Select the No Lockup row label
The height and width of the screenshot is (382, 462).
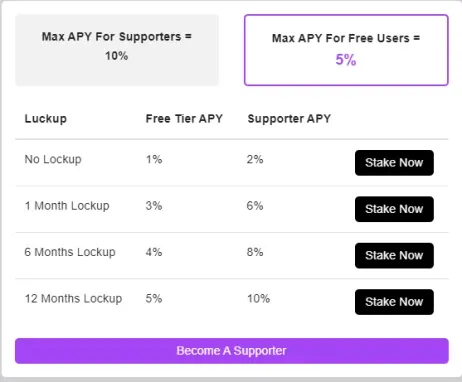(53, 159)
